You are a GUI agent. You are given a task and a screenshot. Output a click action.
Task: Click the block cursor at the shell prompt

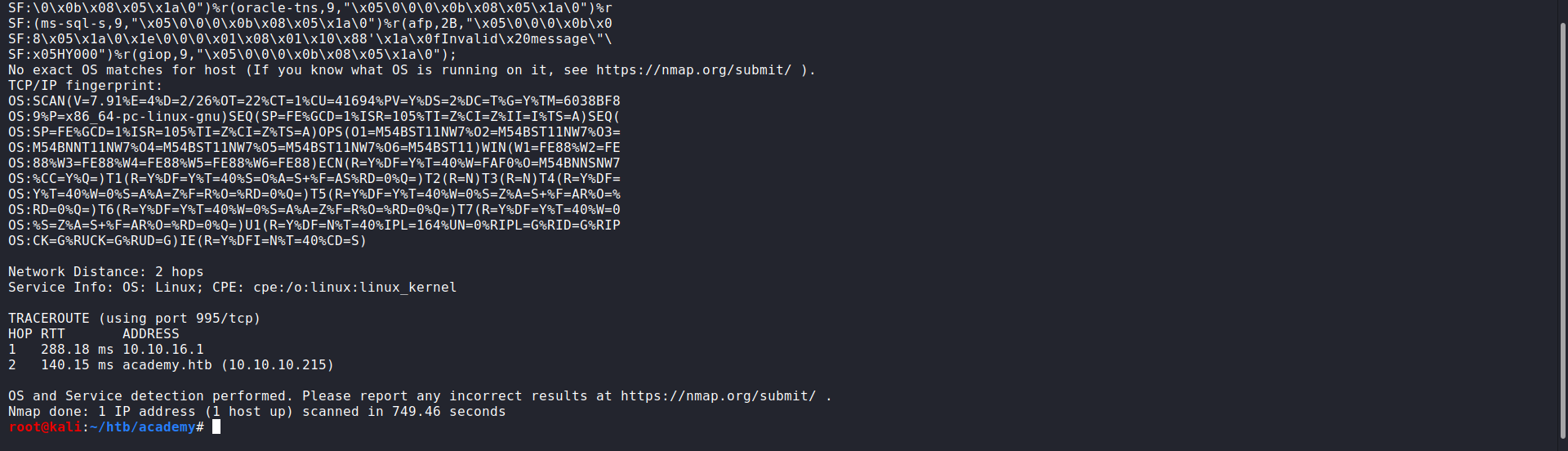point(216,427)
